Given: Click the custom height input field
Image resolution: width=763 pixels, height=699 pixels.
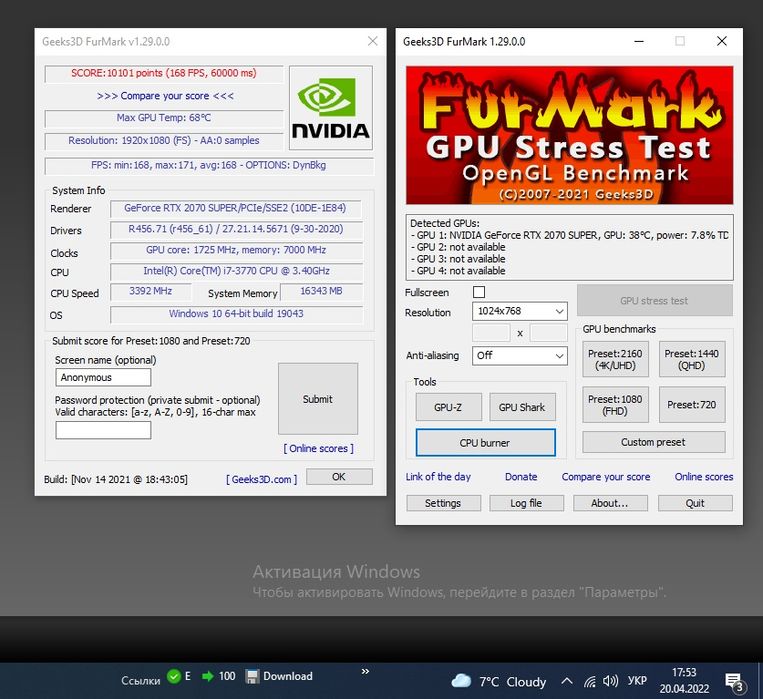Looking at the screenshot, I should pyautogui.click(x=548, y=333).
